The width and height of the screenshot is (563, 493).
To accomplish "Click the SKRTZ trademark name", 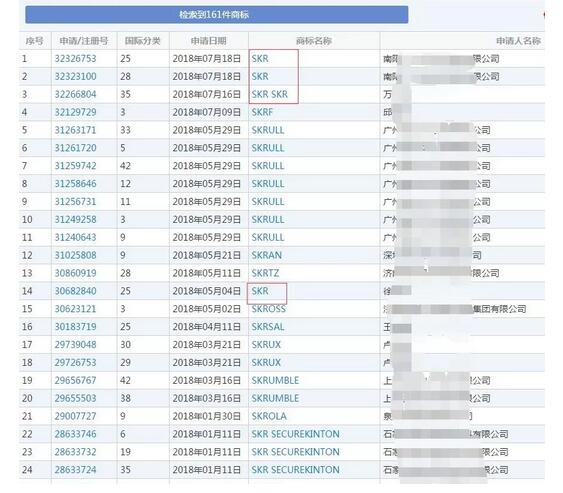I will point(265,273).
